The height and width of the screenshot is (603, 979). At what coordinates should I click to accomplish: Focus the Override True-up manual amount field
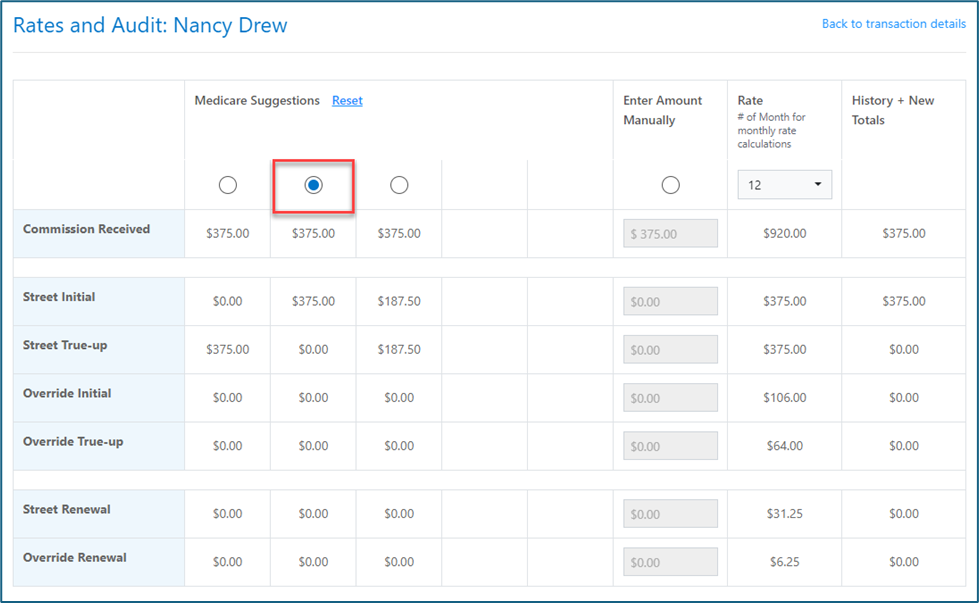[670, 446]
